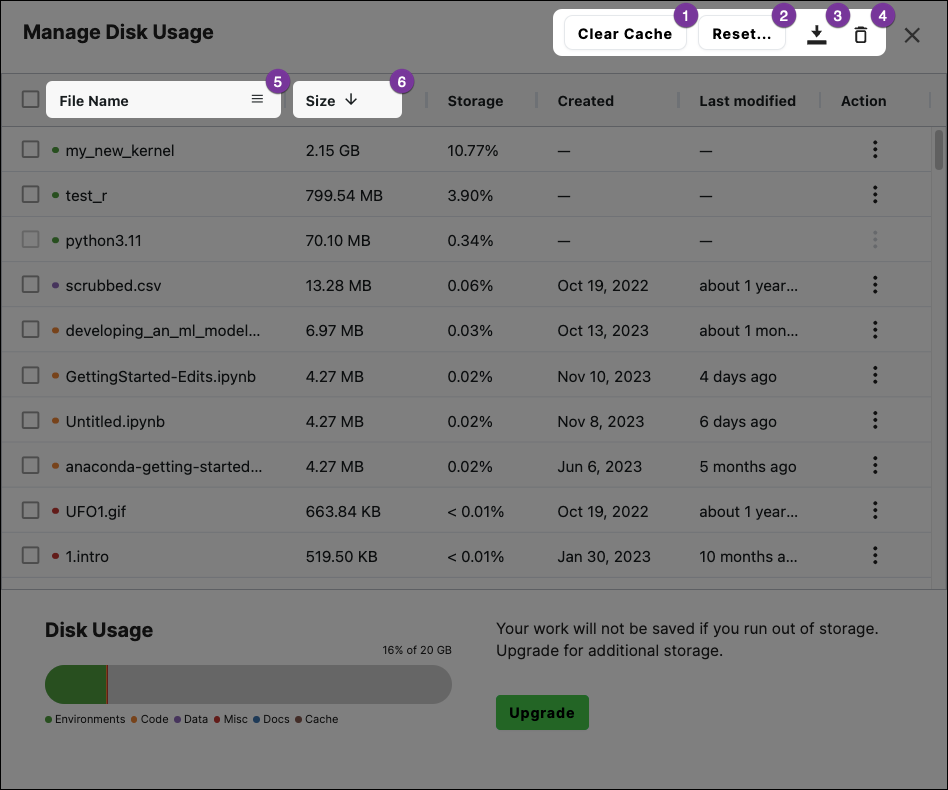Check the anaconda-getting-started row checkbox

click(x=30, y=465)
